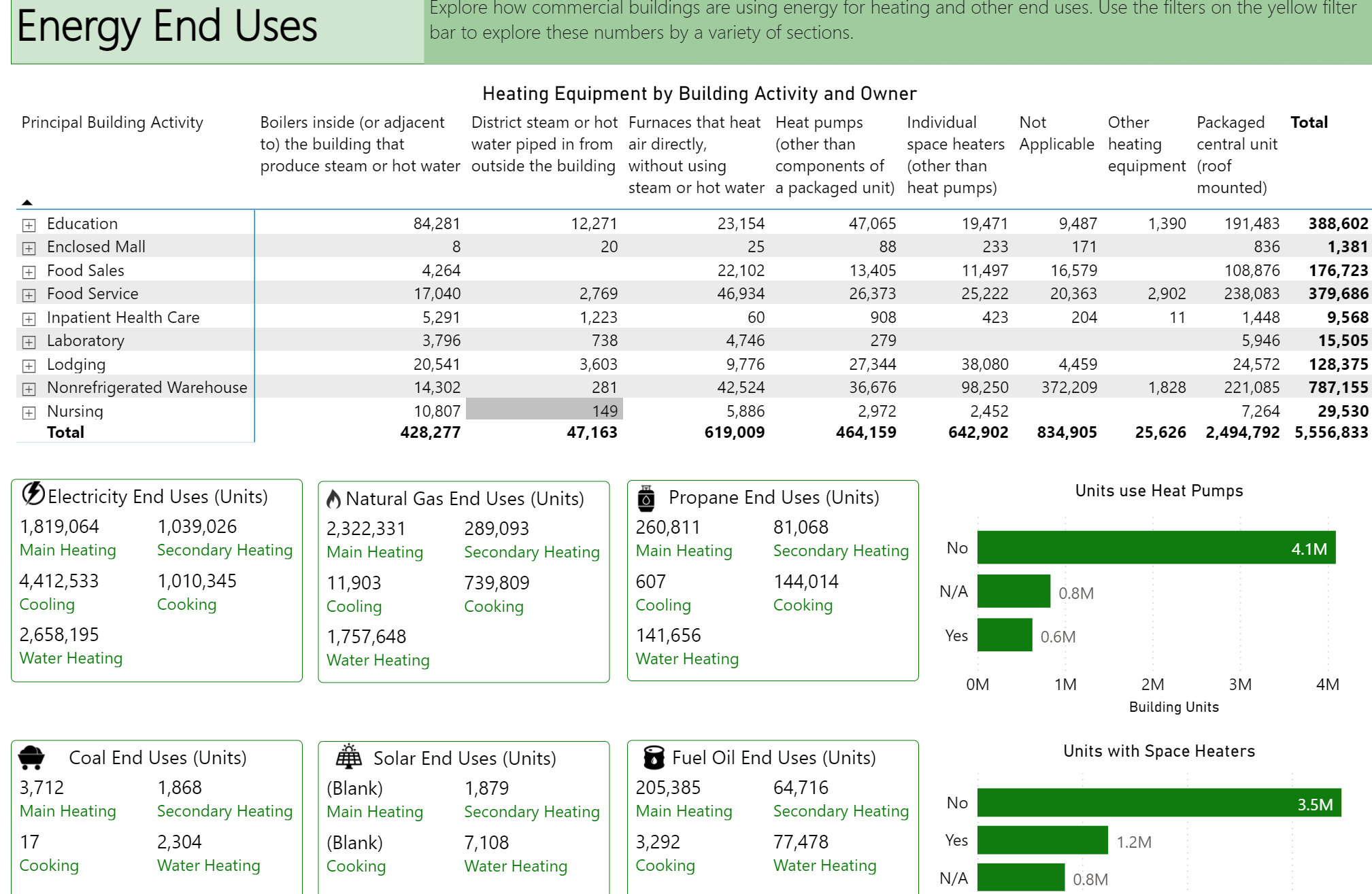Select the No bar in Space Heaters chart
Image resolution: width=1372 pixels, height=894 pixels.
click(x=1159, y=803)
